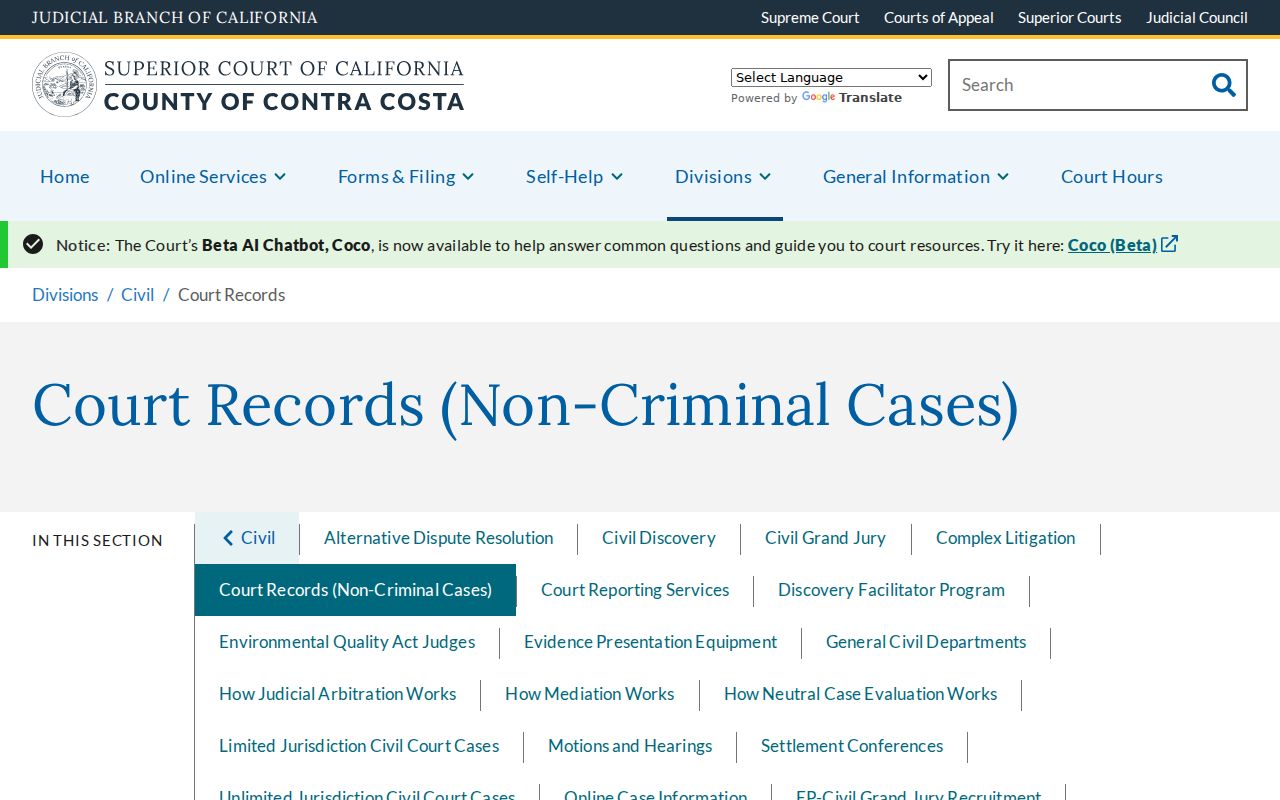Click the search magnifier icon
Viewport: 1280px width, 800px height.
pyautogui.click(x=1223, y=85)
